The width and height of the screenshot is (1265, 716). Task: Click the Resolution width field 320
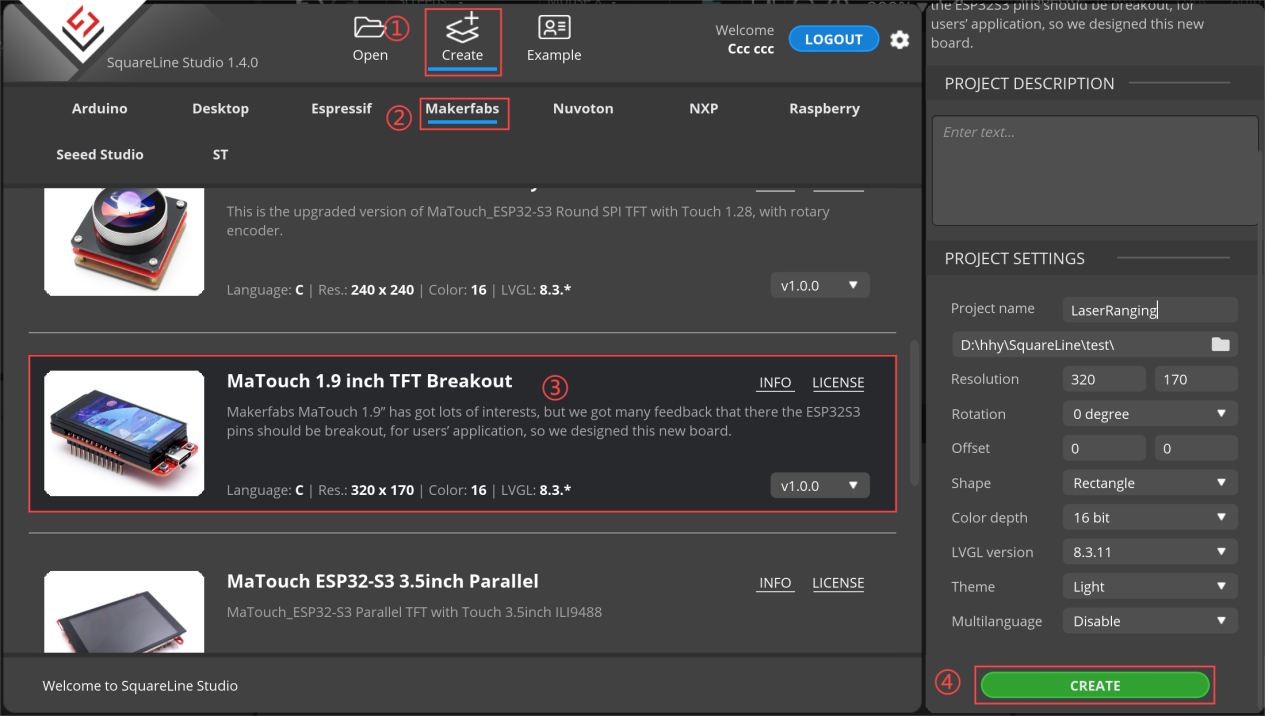click(x=1104, y=379)
